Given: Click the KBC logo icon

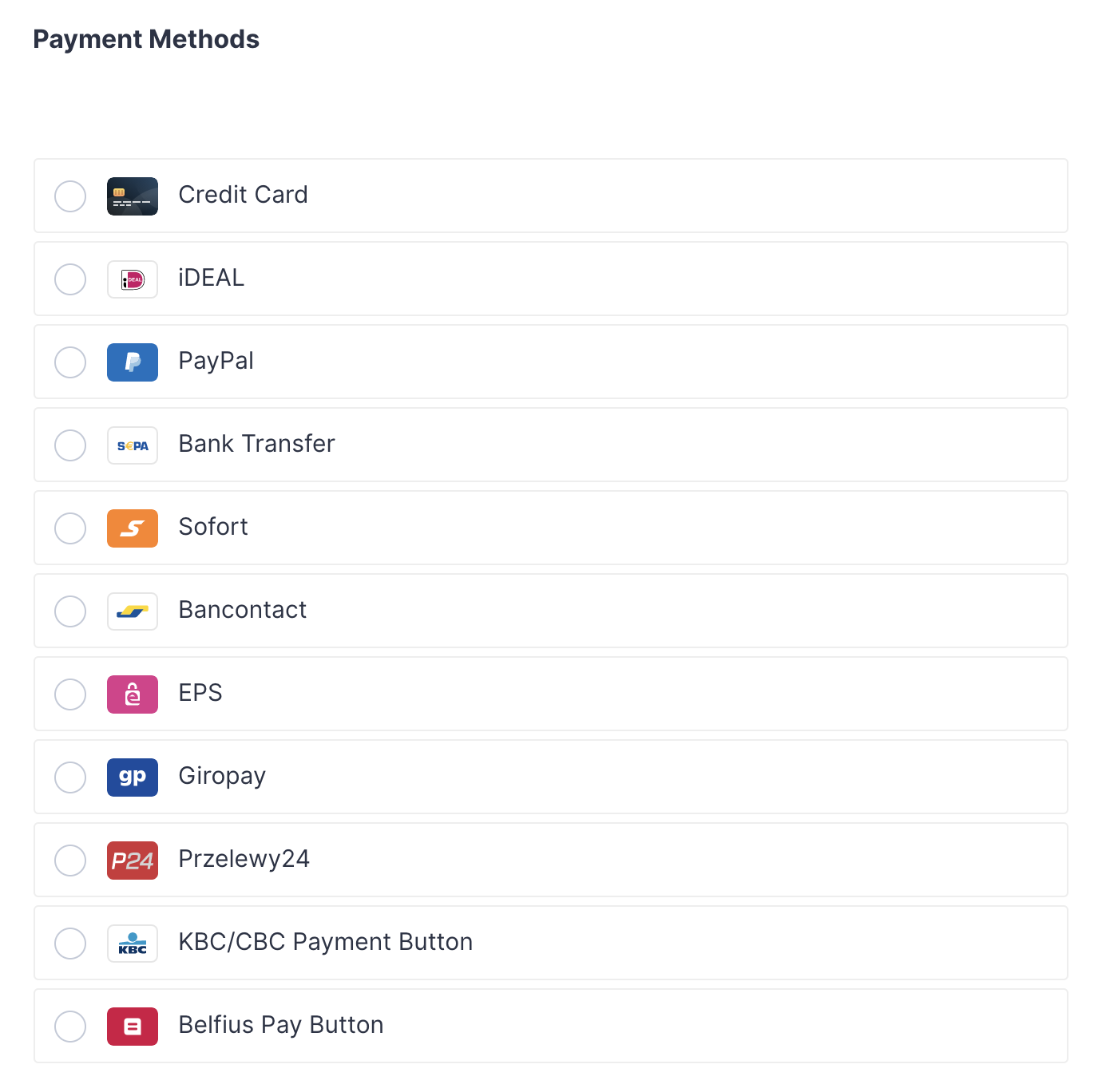Looking at the screenshot, I should (133, 944).
